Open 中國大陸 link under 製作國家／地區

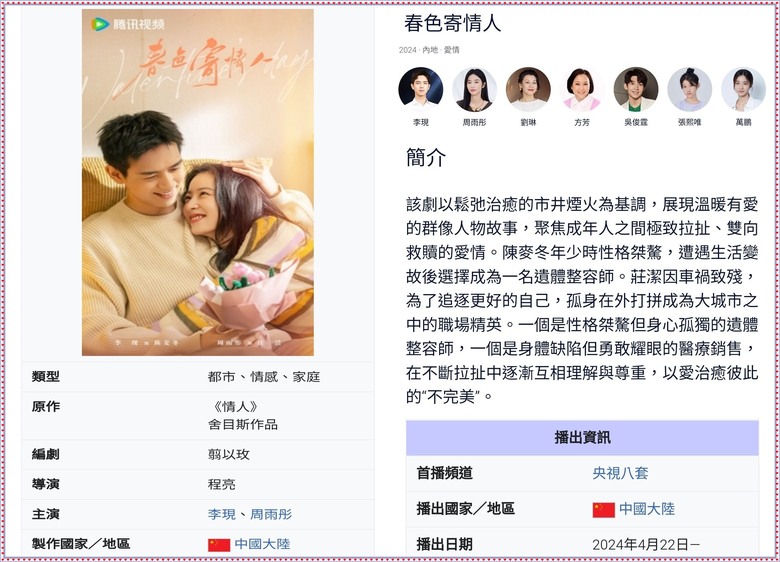(x=262, y=544)
